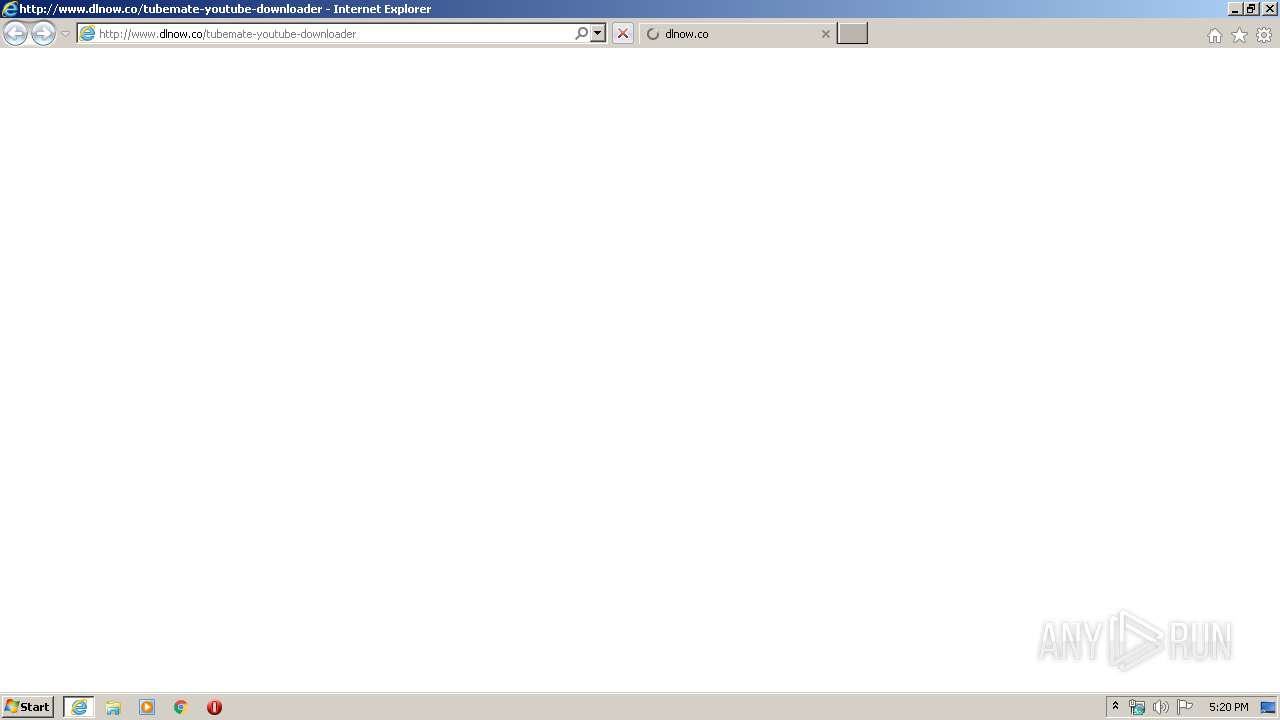Open network status tray icon
The width and height of the screenshot is (1280, 720).
[x=1137, y=707]
